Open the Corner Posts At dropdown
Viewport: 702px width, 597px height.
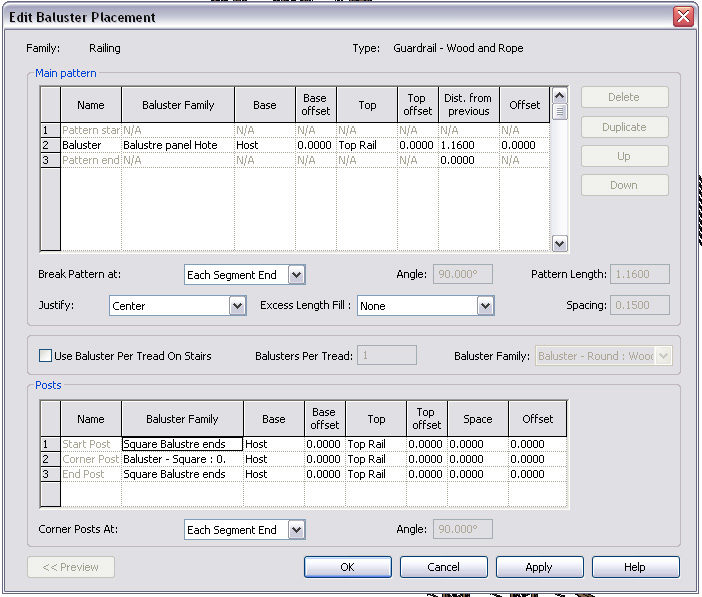(296, 530)
